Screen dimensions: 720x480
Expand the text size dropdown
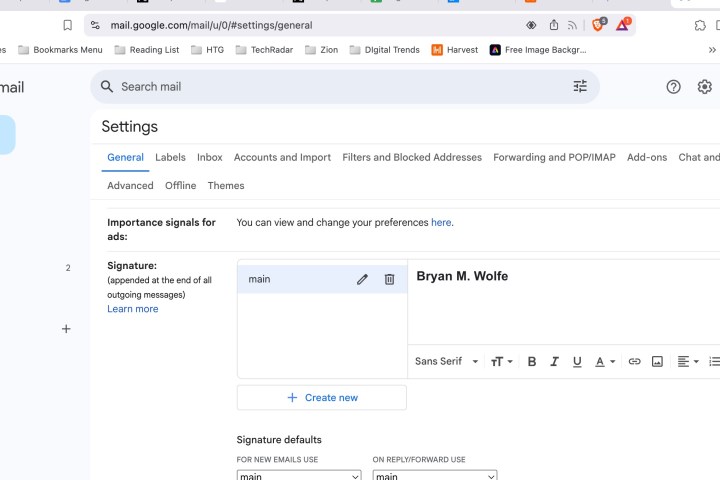pos(501,361)
